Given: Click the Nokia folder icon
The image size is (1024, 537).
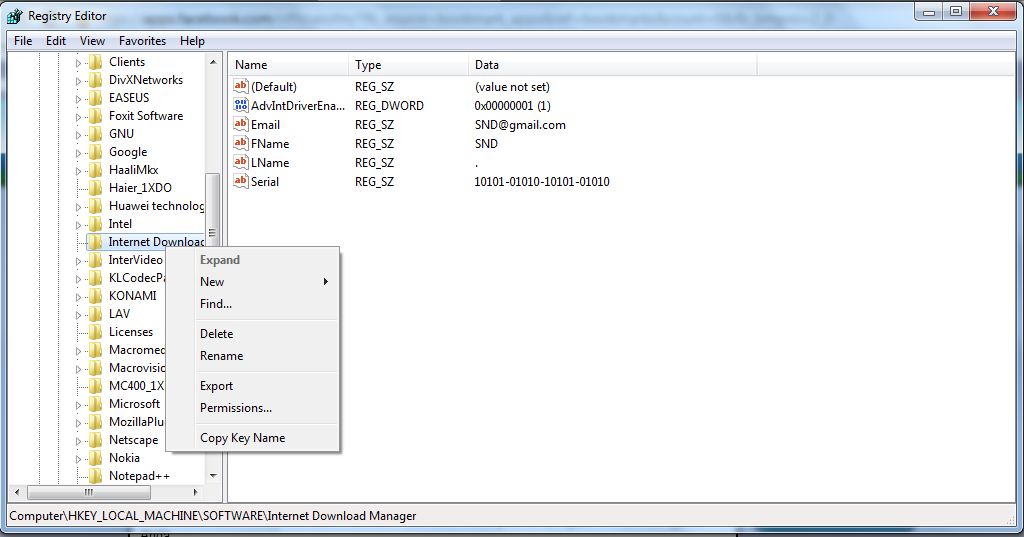Looking at the screenshot, I should point(95,458).
